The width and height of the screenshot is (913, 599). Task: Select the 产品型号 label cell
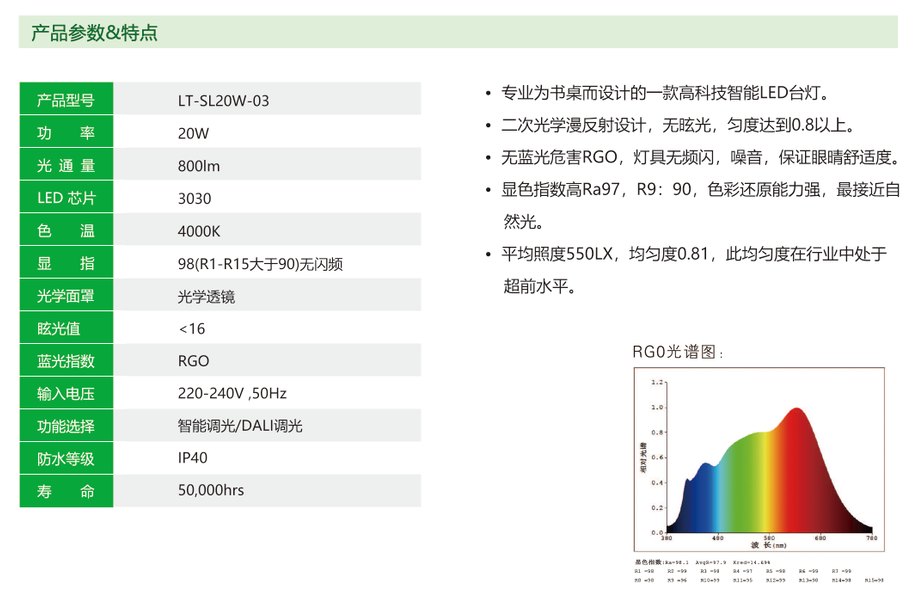tap(66, 100)
